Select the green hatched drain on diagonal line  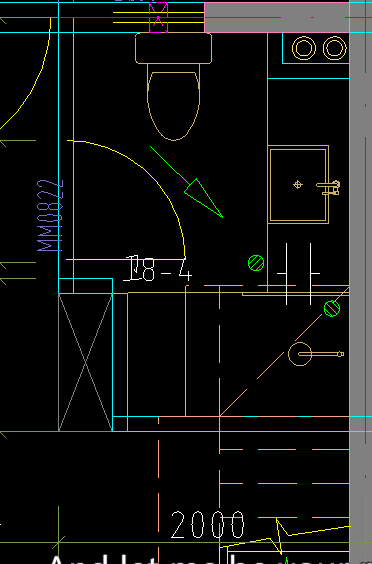[x=332, y=308]
